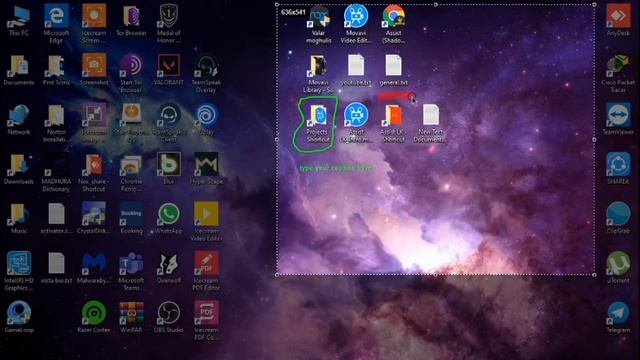Open Hyper Scape shortcut
This screenshot has width=640, height=360.
click(x=206, y=169)
